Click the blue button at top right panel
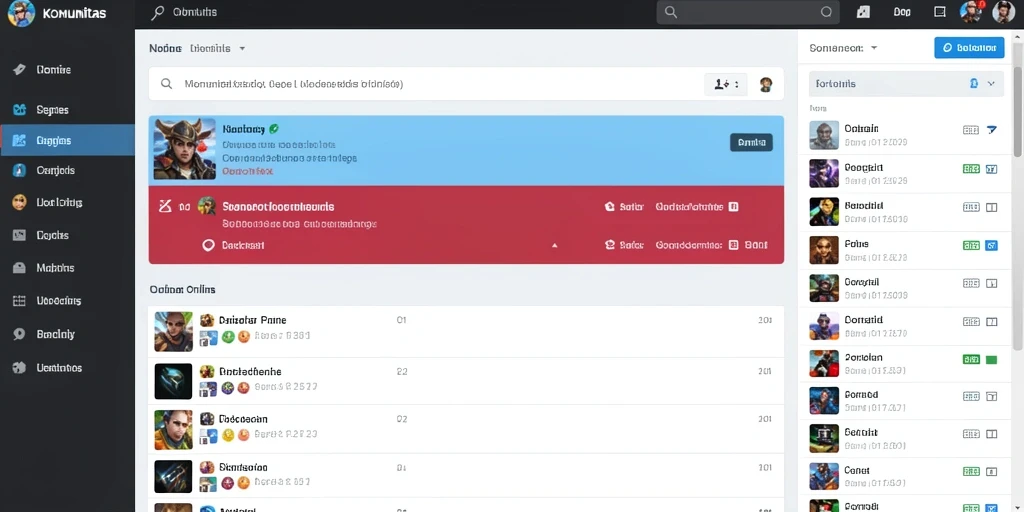Image resolution: width=1024 pixels, height=512 pixels. [969, 48]
